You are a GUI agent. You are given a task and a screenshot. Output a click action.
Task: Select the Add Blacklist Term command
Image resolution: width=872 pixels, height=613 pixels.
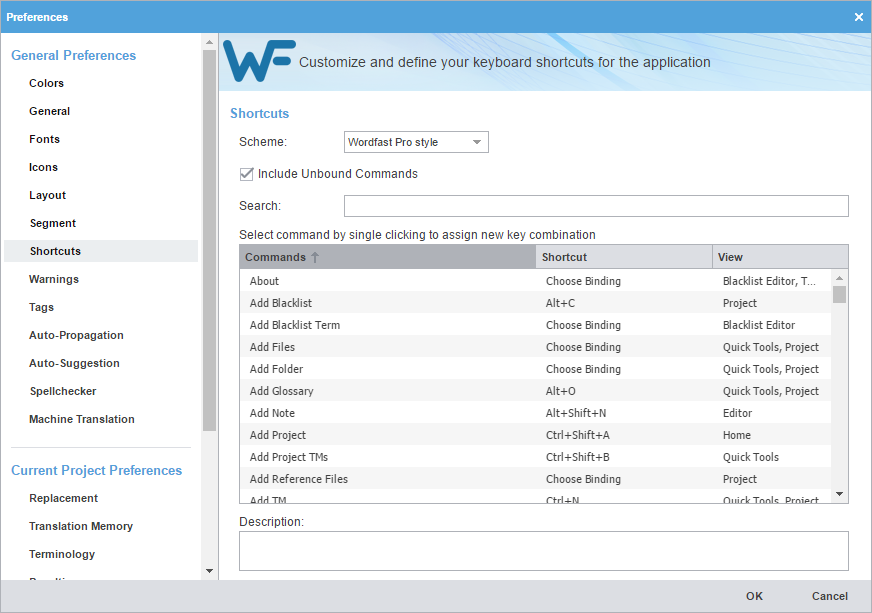[536, 325]
